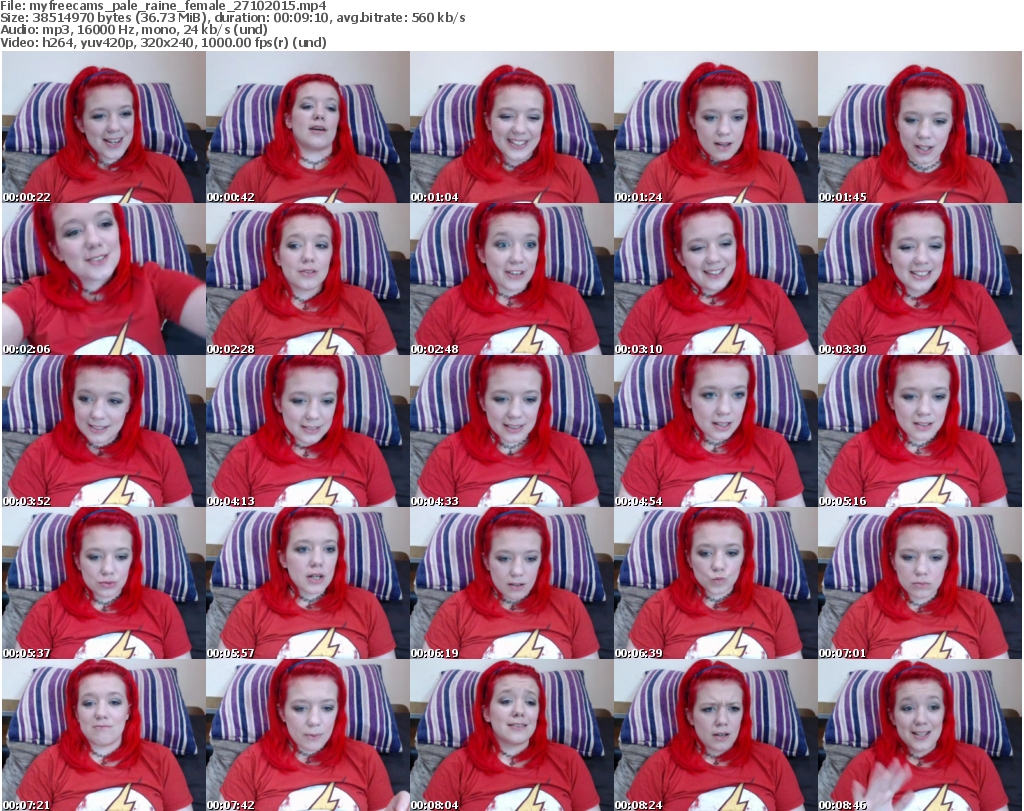Click the thumbnail marked 00:08:46
The height and width of the screenshot is (811, 1024).
pyautogui.click(x=920, y=735)
